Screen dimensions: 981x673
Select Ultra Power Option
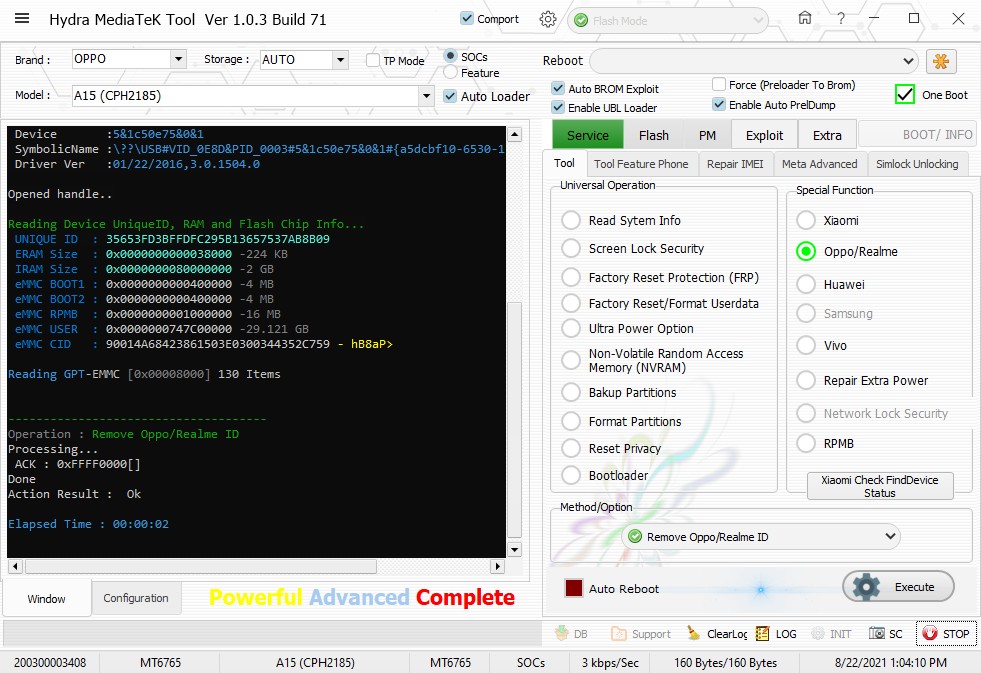[571, 328]
